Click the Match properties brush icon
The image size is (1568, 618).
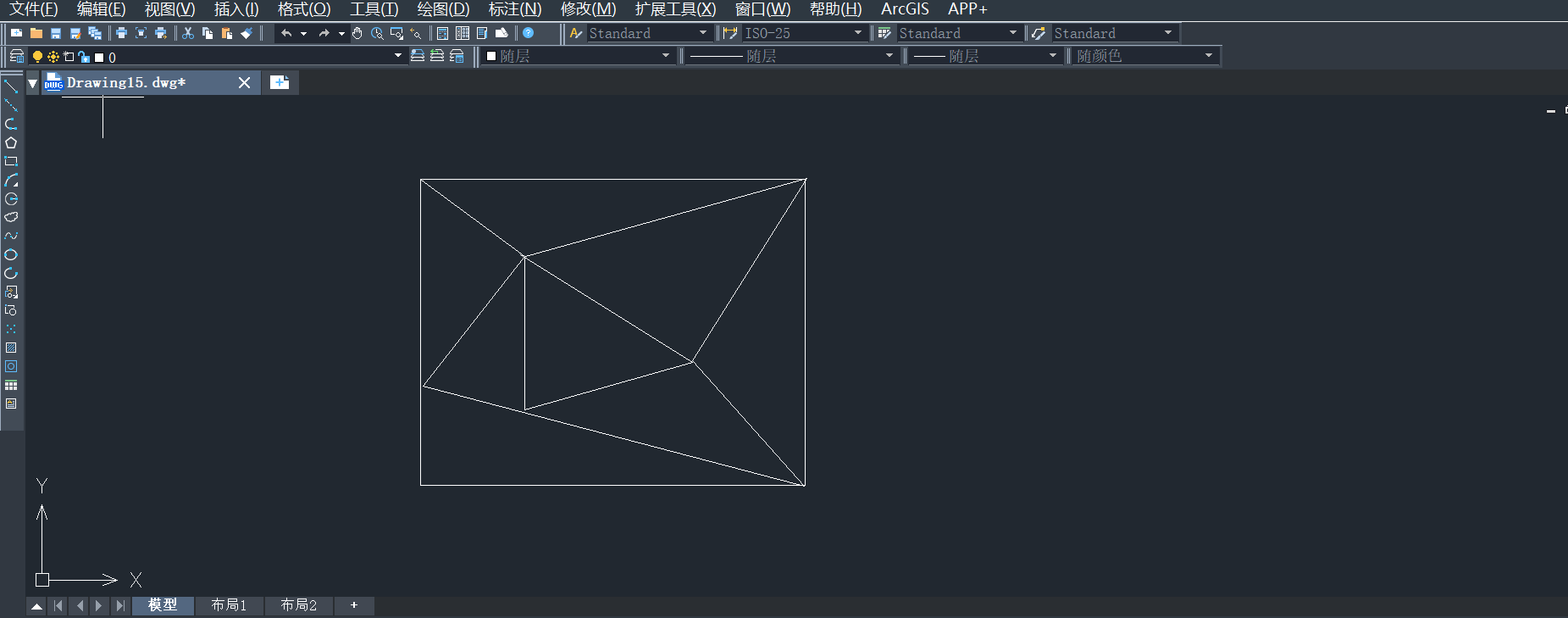247,33
